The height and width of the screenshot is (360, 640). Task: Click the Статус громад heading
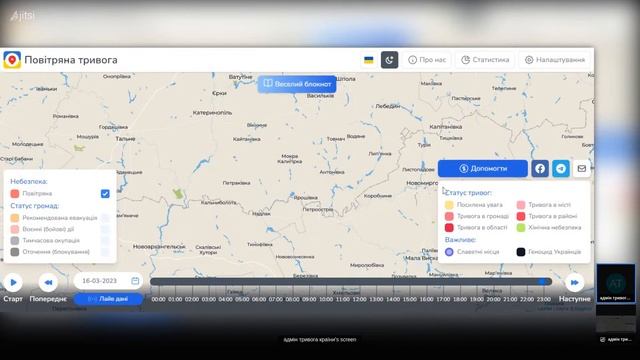35,206
